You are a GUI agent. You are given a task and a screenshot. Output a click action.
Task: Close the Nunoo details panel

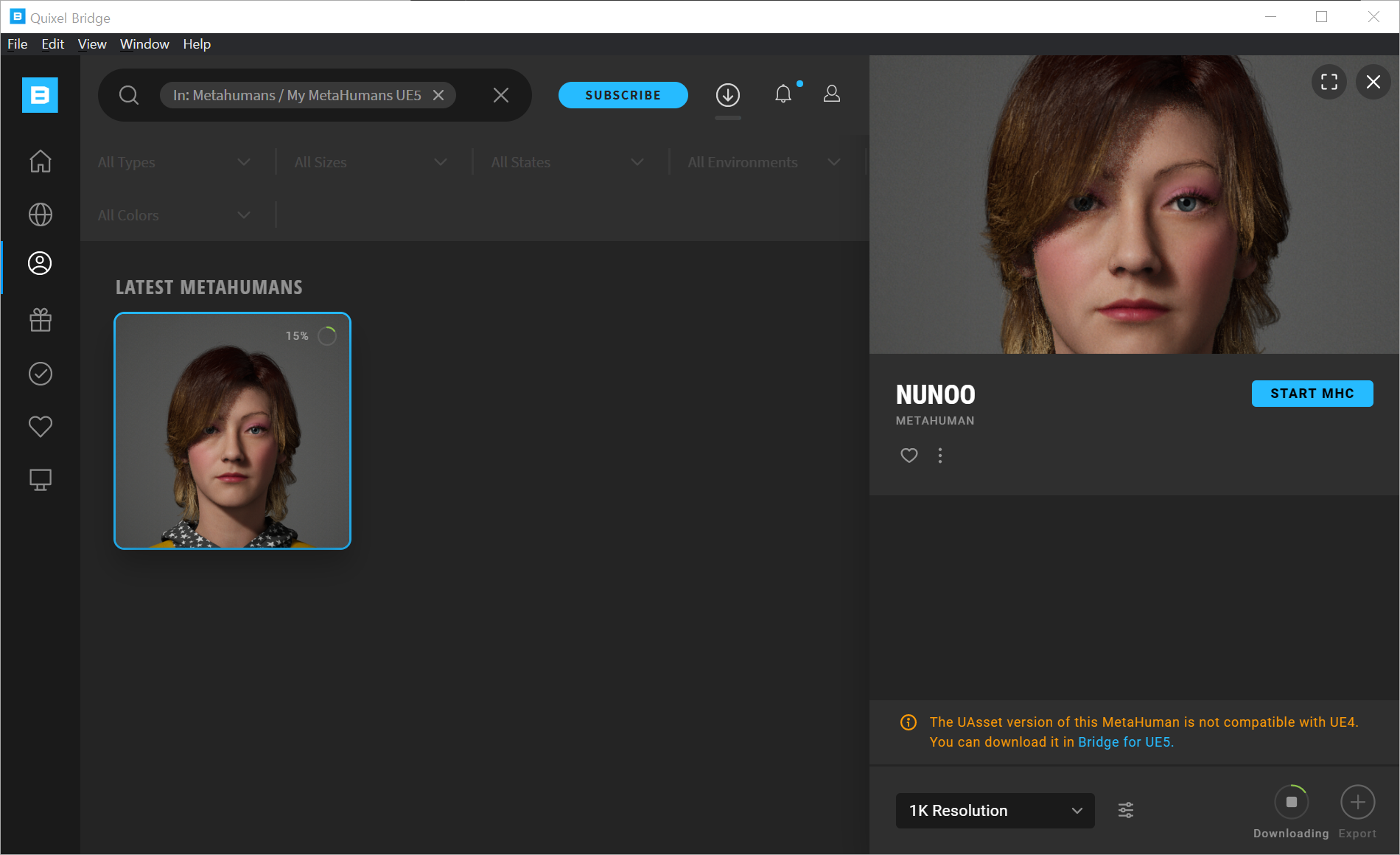(x=1373, y=82)
